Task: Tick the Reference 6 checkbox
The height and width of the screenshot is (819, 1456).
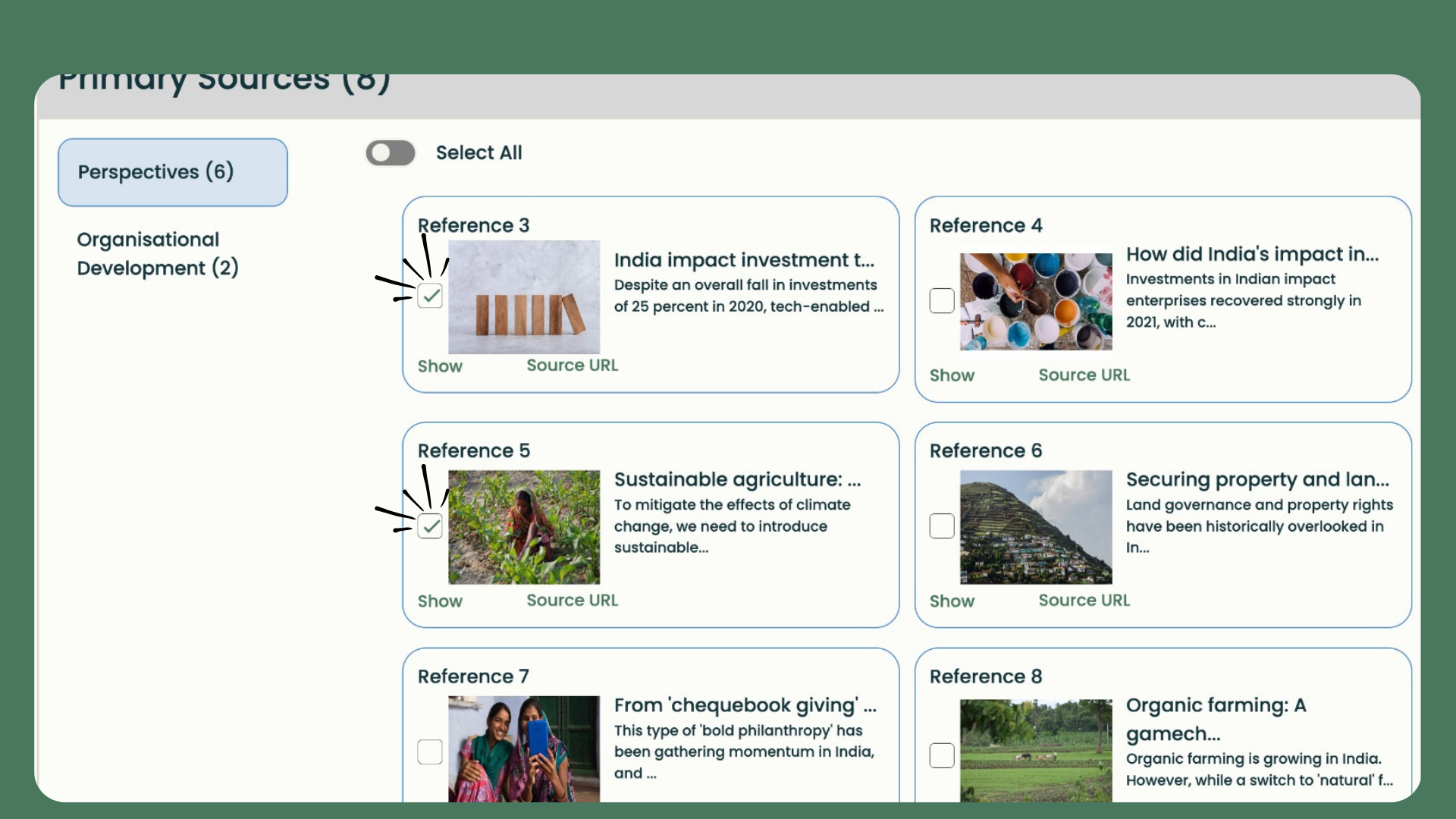Action: click(x=942, y=526)
